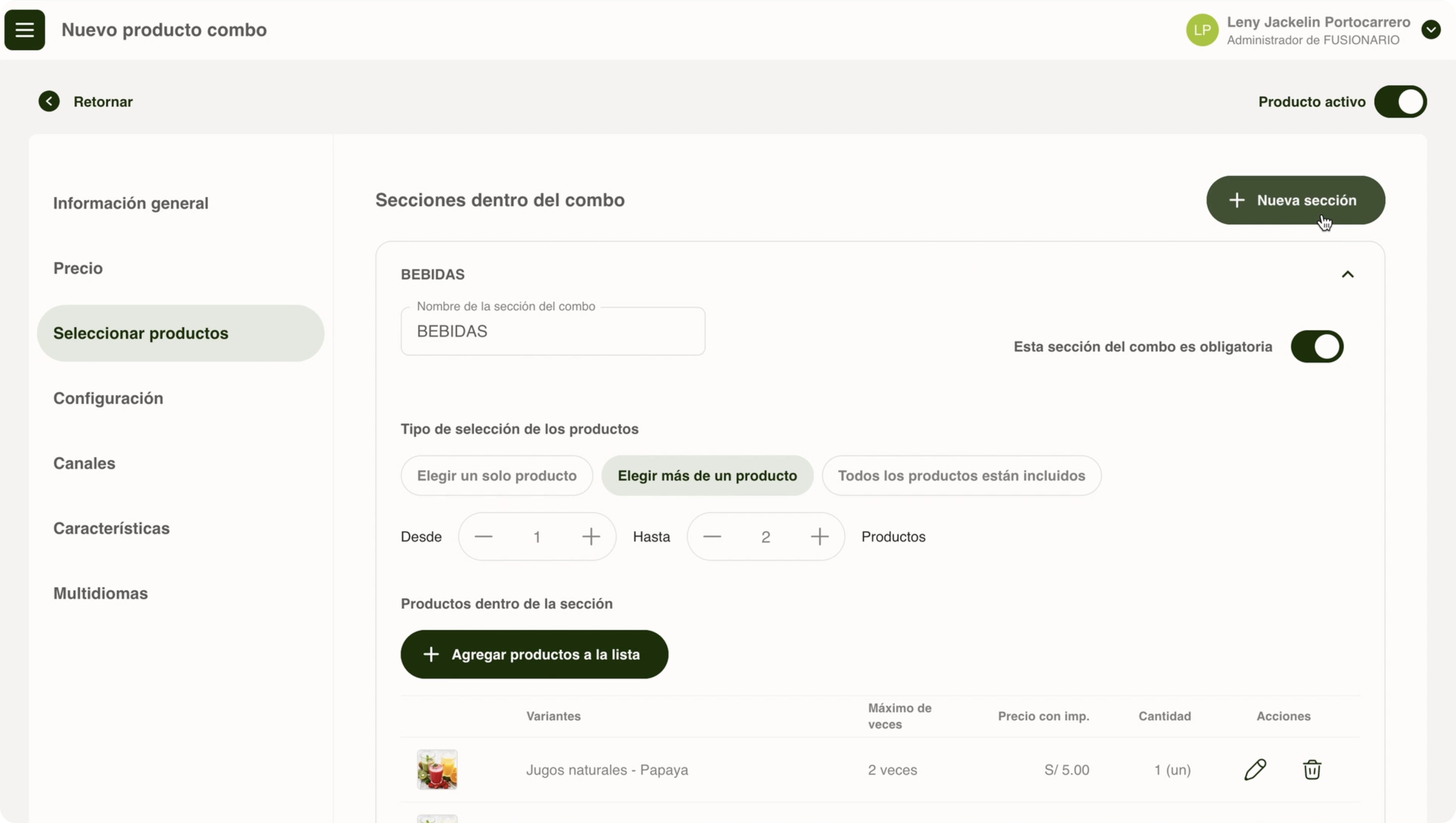The image size is (1456, 823).
Task: Edit Jugos naturales Papaya with pencil icon
Action: tap(1255, 770)
